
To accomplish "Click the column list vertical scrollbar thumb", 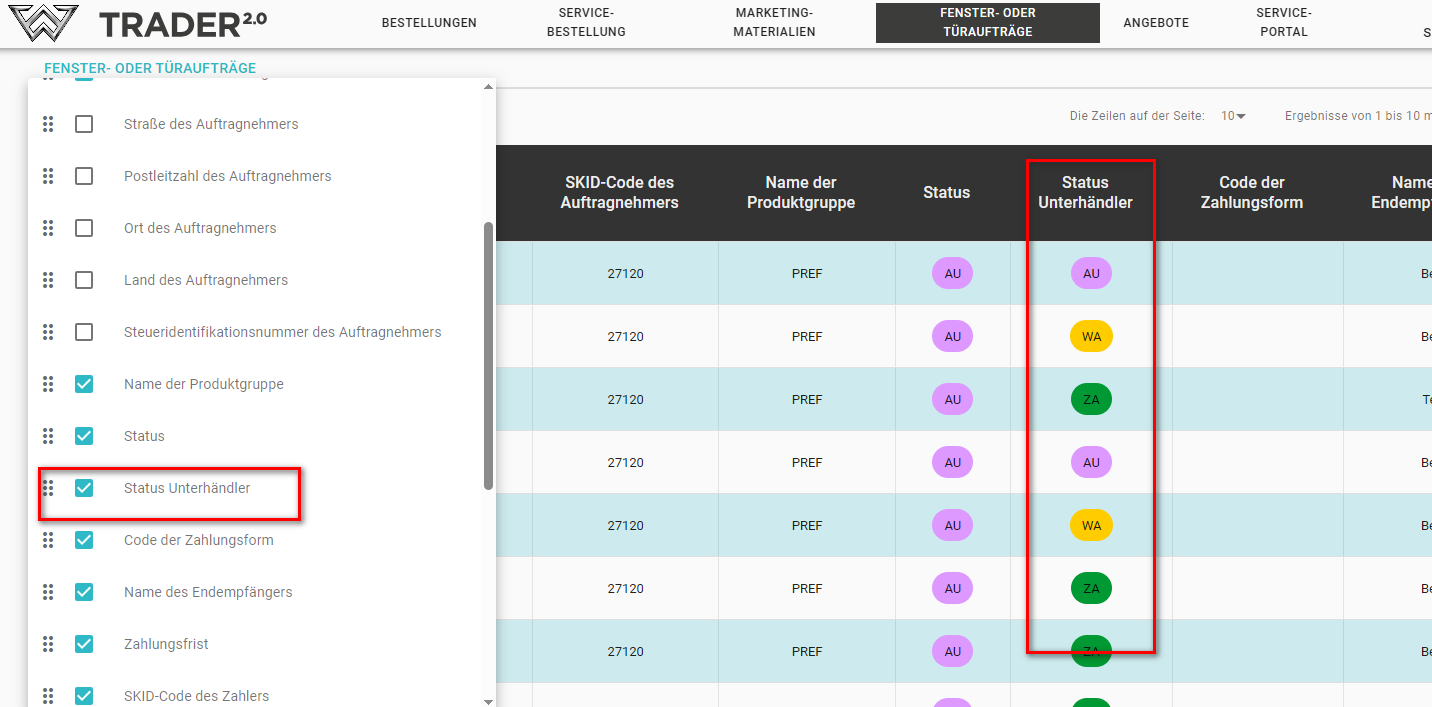I will click(488, 355).
